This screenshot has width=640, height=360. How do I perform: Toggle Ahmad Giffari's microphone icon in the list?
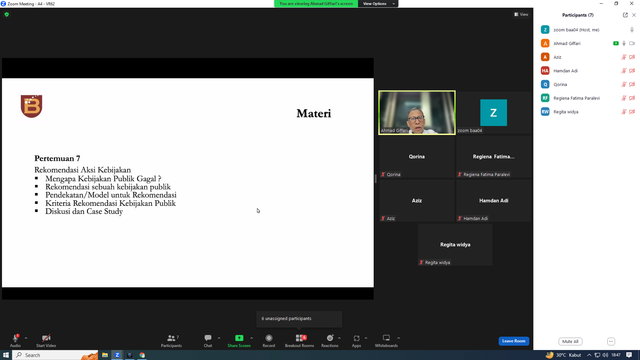point(624,43)
